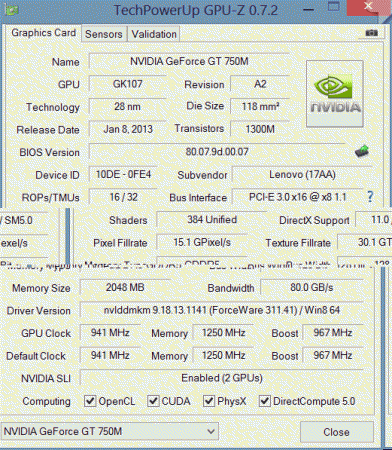Click the NVIDIA logo image
The width and height of the screenshot is (392, 450).
(x=335, y=94)
